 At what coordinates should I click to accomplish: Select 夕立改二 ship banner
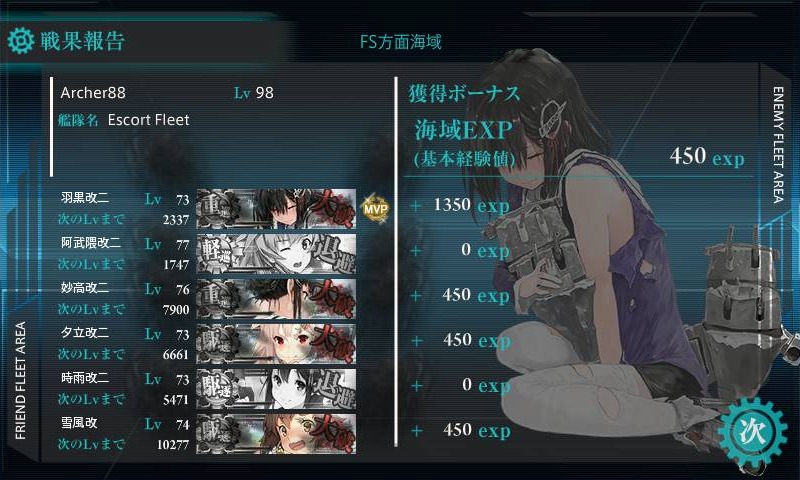tap(276, 343)
